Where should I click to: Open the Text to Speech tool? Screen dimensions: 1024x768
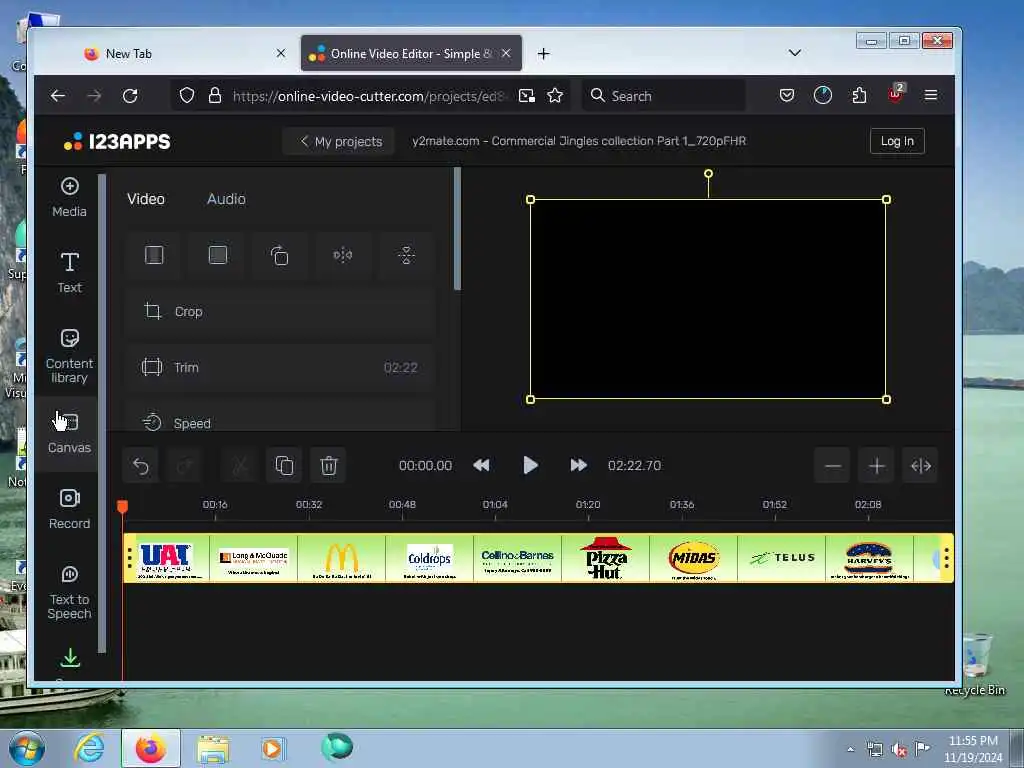click(x=69, y=592)
